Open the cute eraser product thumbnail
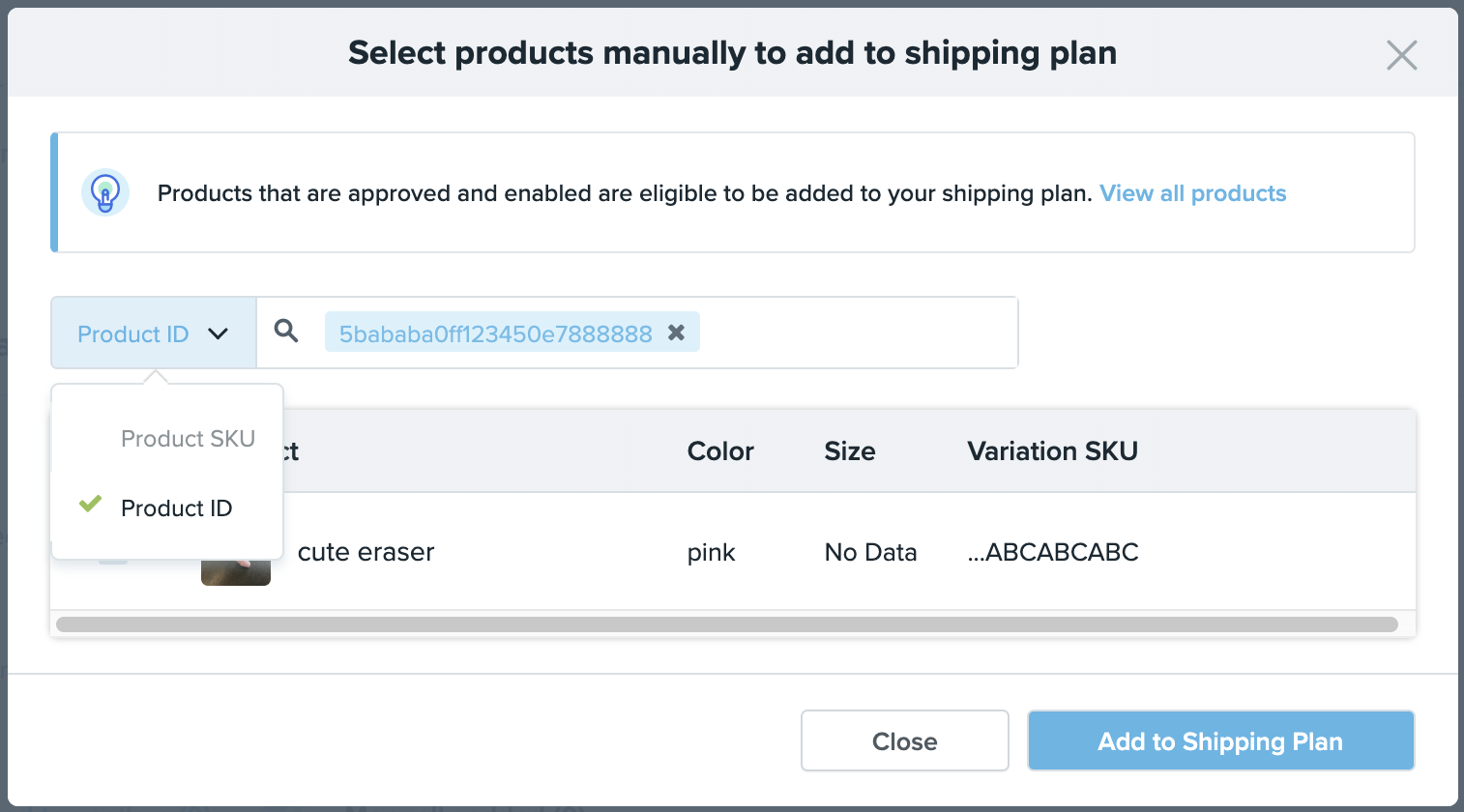 (236, 572)
